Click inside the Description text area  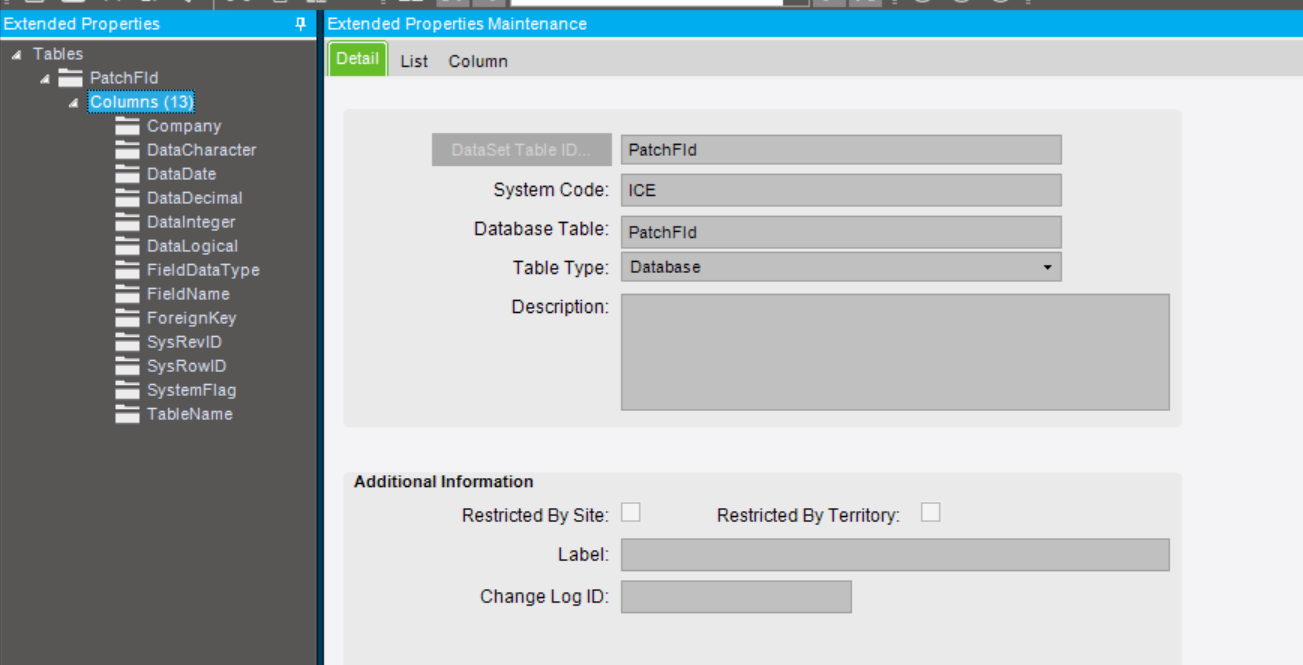coord(894,350)
